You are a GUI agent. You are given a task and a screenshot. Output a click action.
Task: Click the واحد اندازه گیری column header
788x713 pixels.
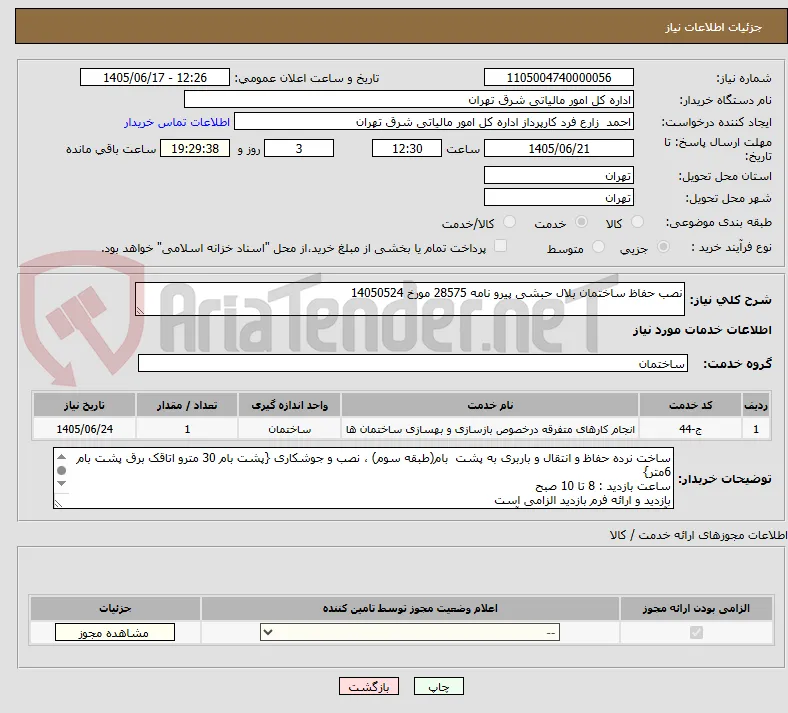coord(289,405)
